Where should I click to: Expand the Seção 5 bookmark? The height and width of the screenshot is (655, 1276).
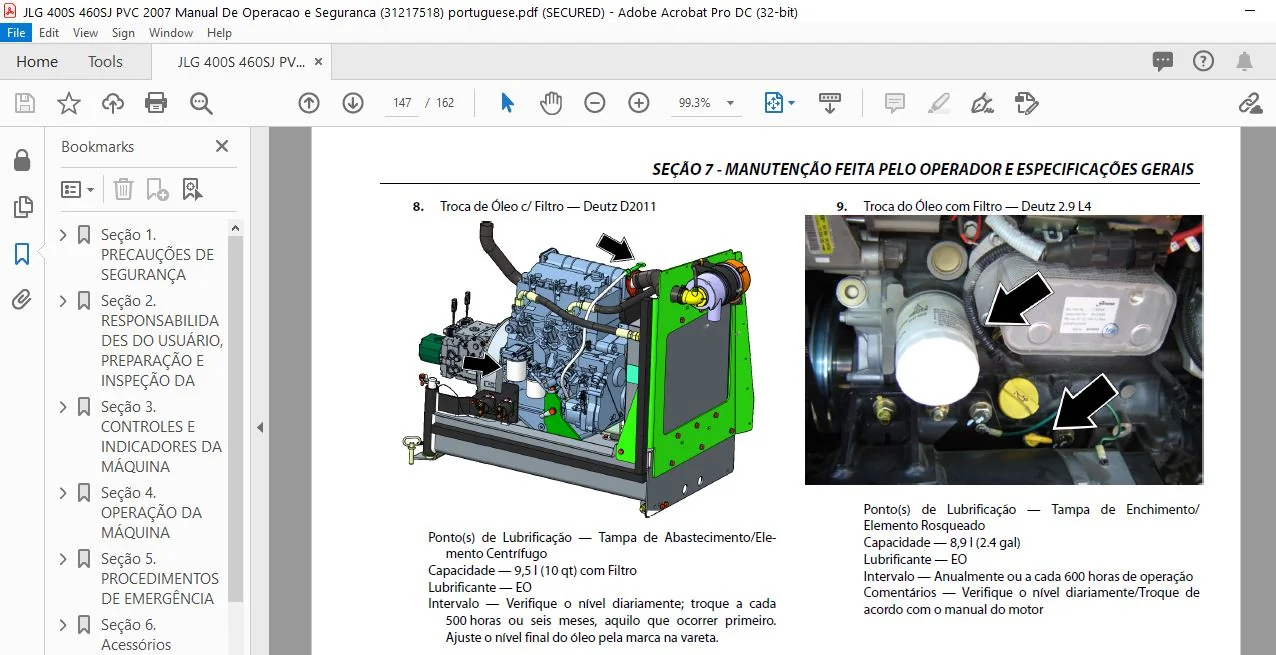click(63, 559)
